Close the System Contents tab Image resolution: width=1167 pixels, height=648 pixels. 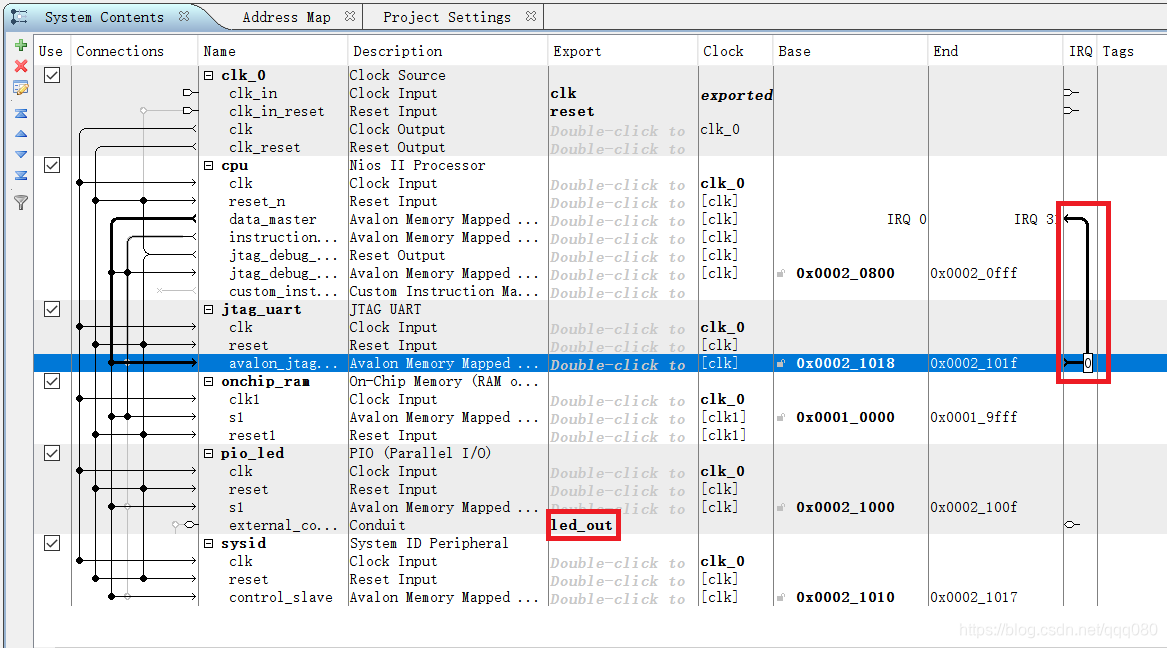(x=184, y=16)
